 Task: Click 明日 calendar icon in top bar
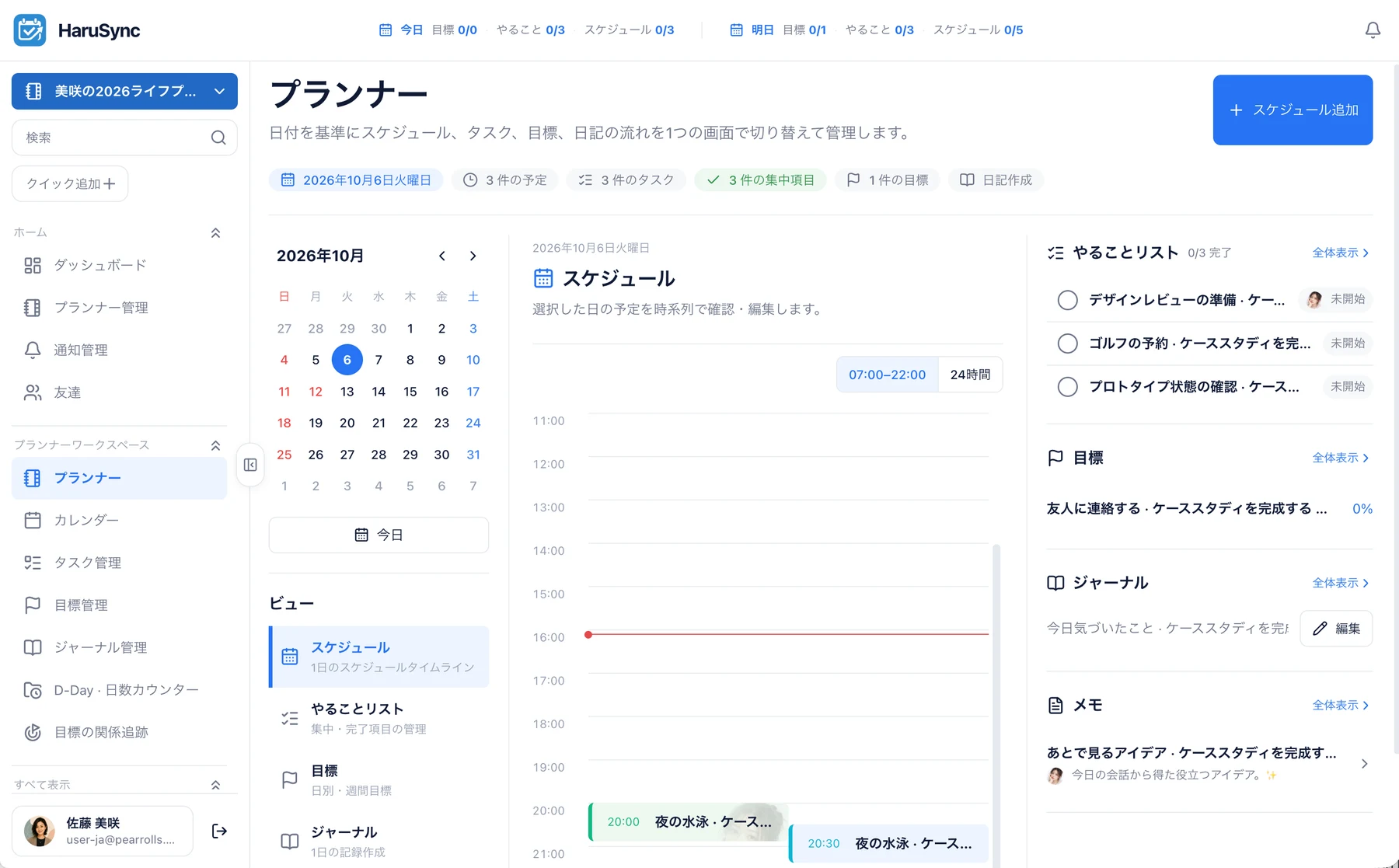[736, 30]
